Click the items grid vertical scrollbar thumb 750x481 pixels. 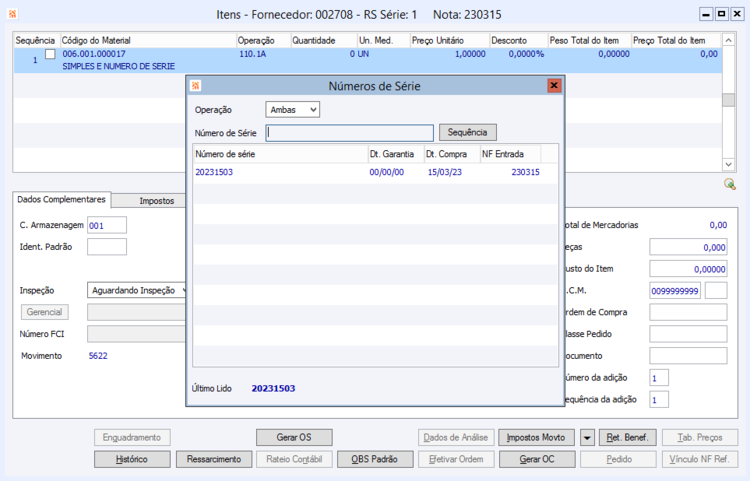[728, 99]
